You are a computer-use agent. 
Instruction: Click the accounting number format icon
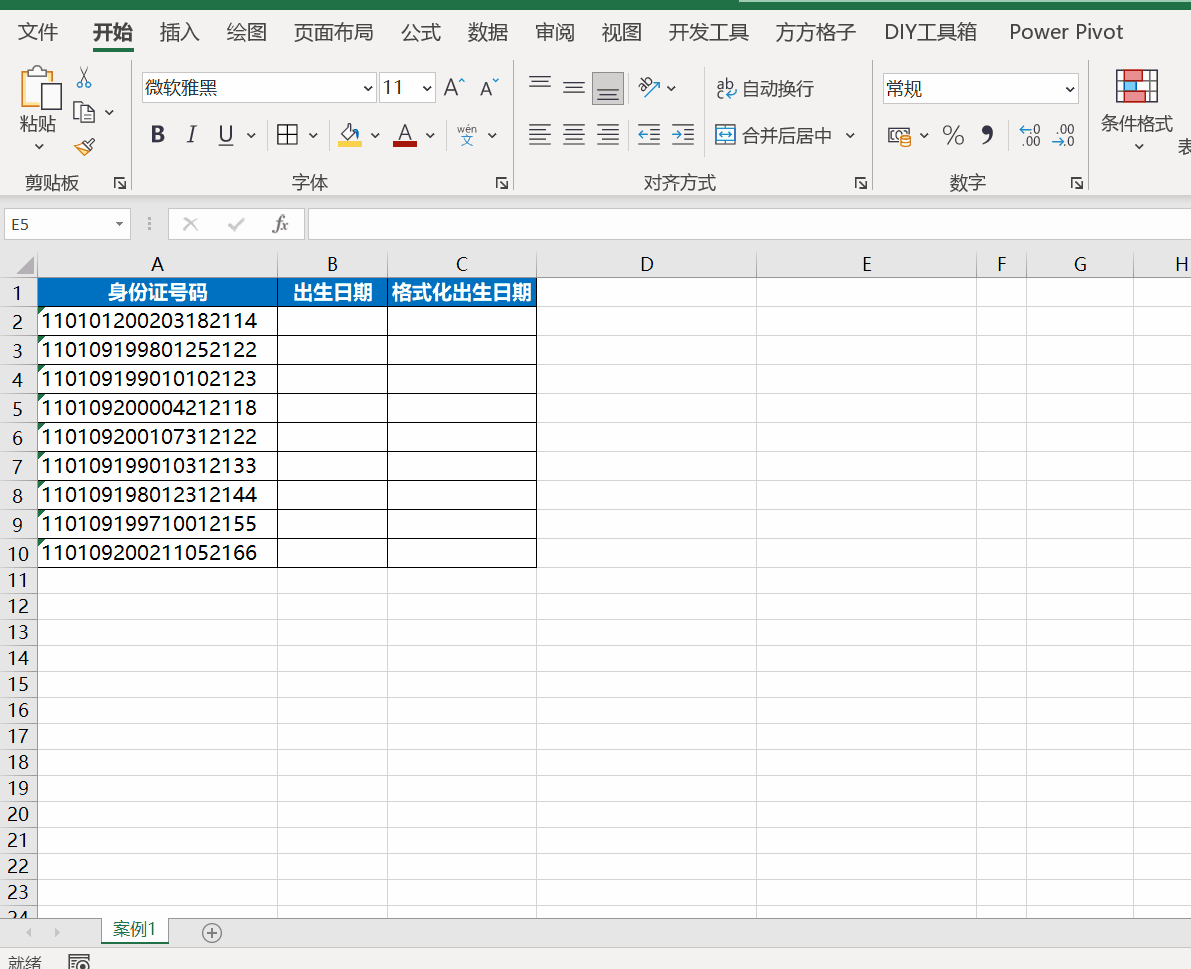(x=899, y=136)
